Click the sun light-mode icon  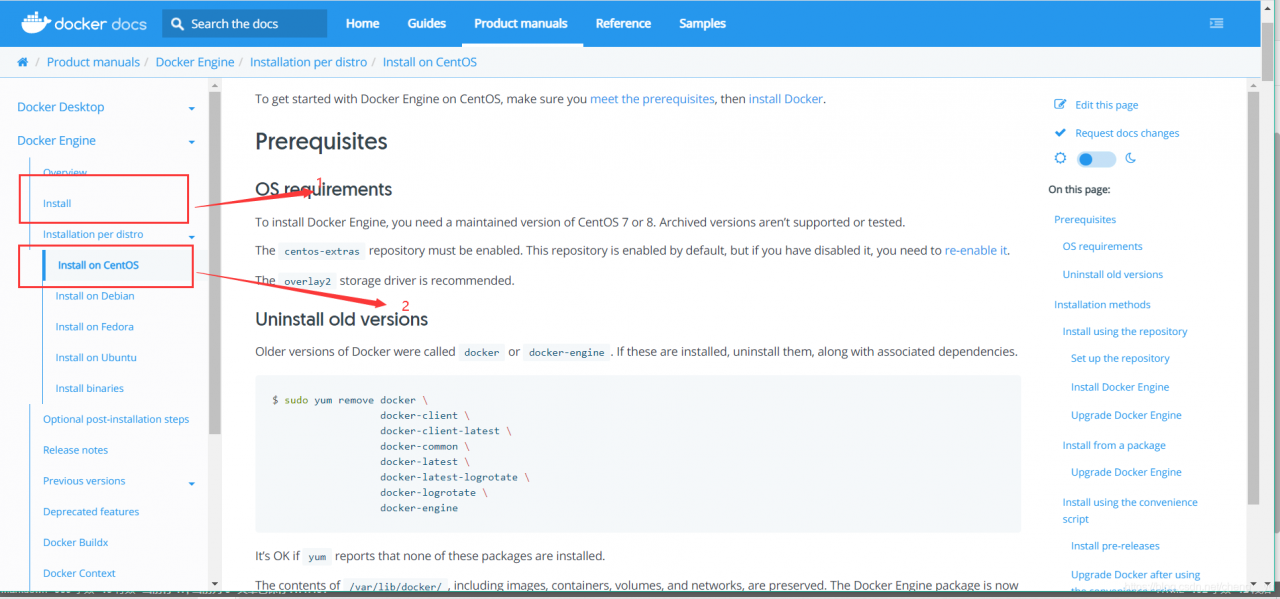[x=1061, y=158]
